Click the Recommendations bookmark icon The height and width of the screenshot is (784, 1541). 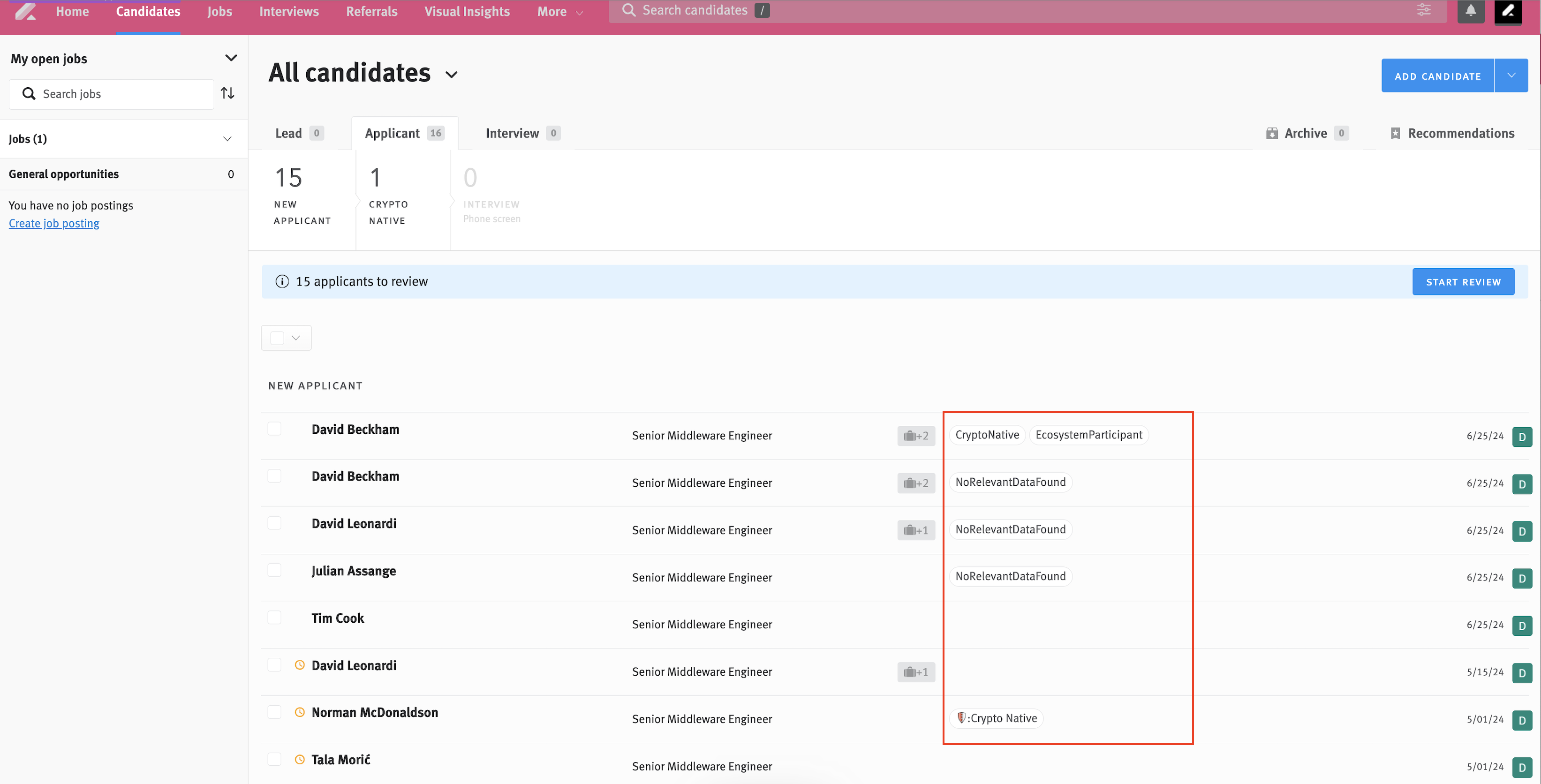[1394, 133]
